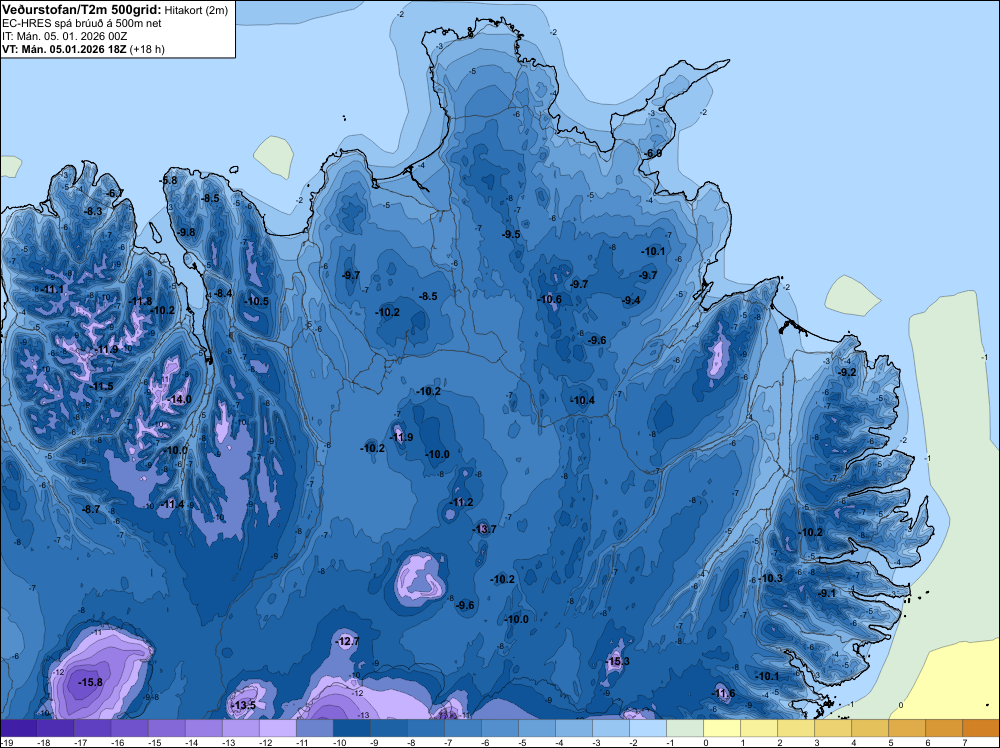This screenshot has height=748, width=1000.
Task: Click the -10.5 temperature value
Action: tap(257, 302)
